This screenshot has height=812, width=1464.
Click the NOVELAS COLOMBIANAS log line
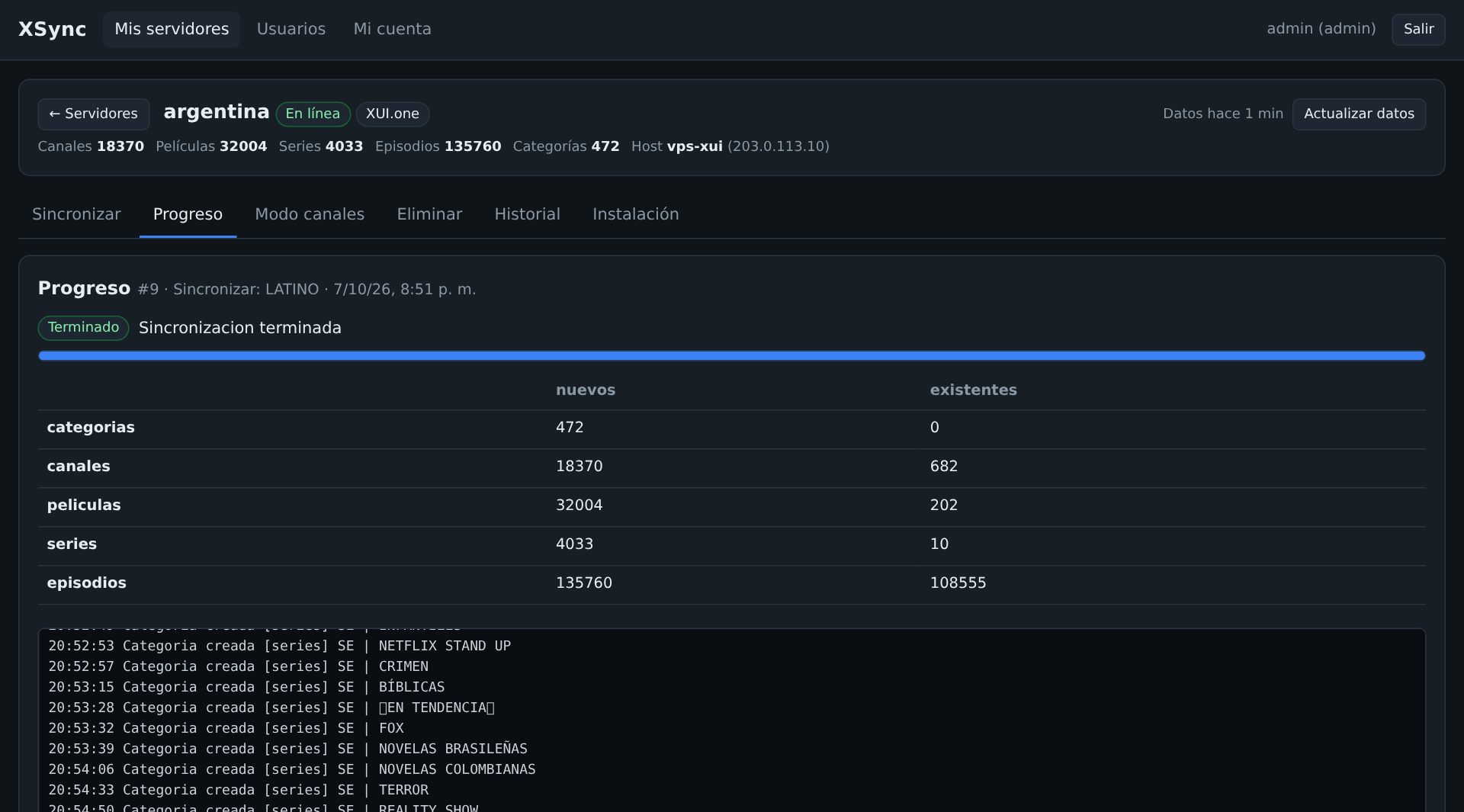tap(292, 769)
